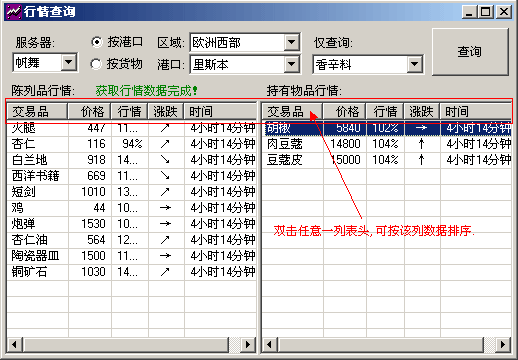The width and height of the screenshot is (518, 360).
Task: Click left table scrollbar right arrow
Action: pos(248,345)
